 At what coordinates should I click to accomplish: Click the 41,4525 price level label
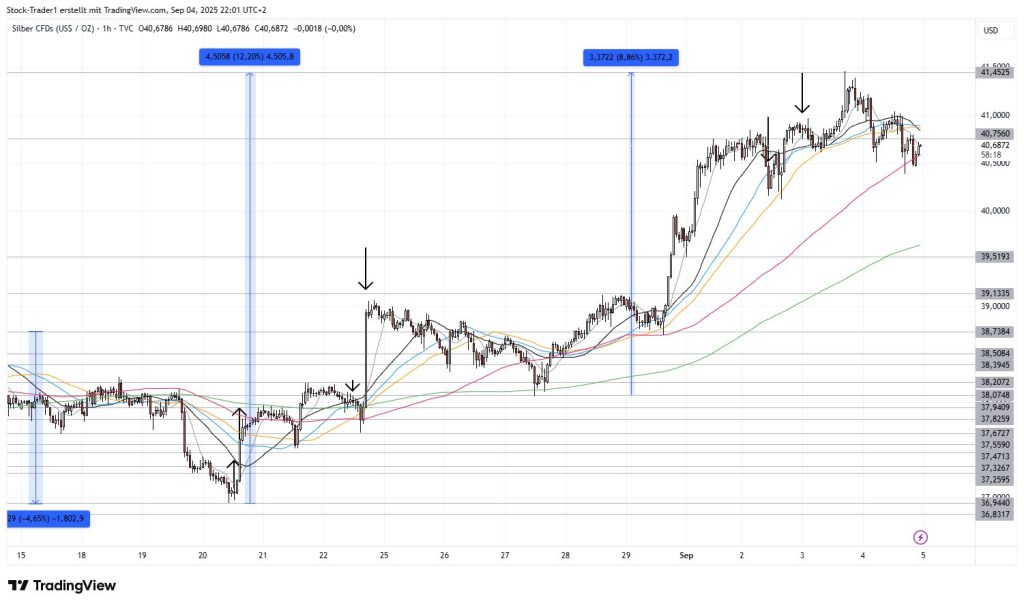[994, 72]
